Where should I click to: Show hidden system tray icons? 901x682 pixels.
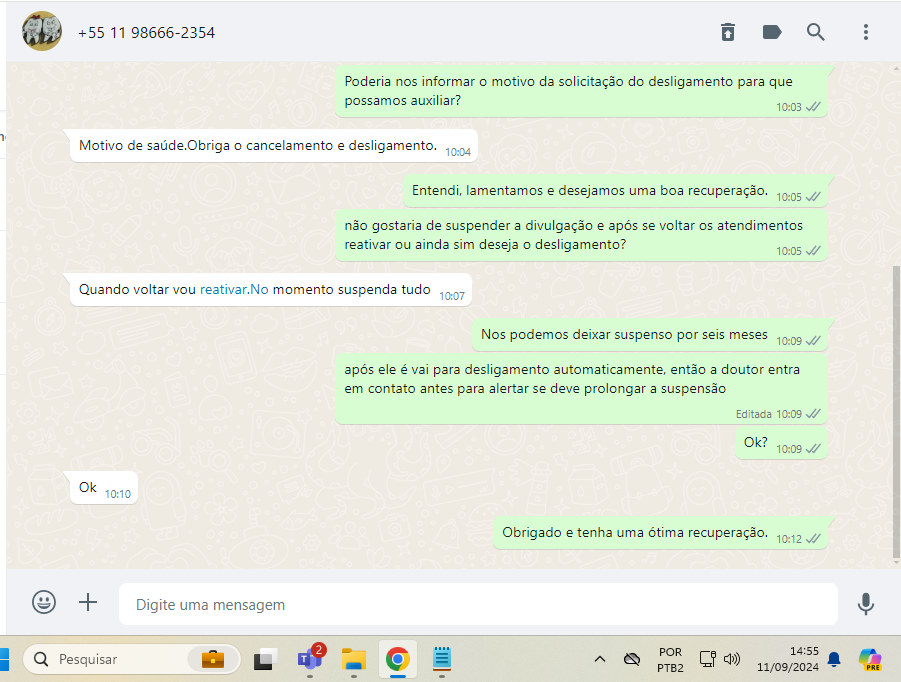pyautogui.click(x=599, y=659)
